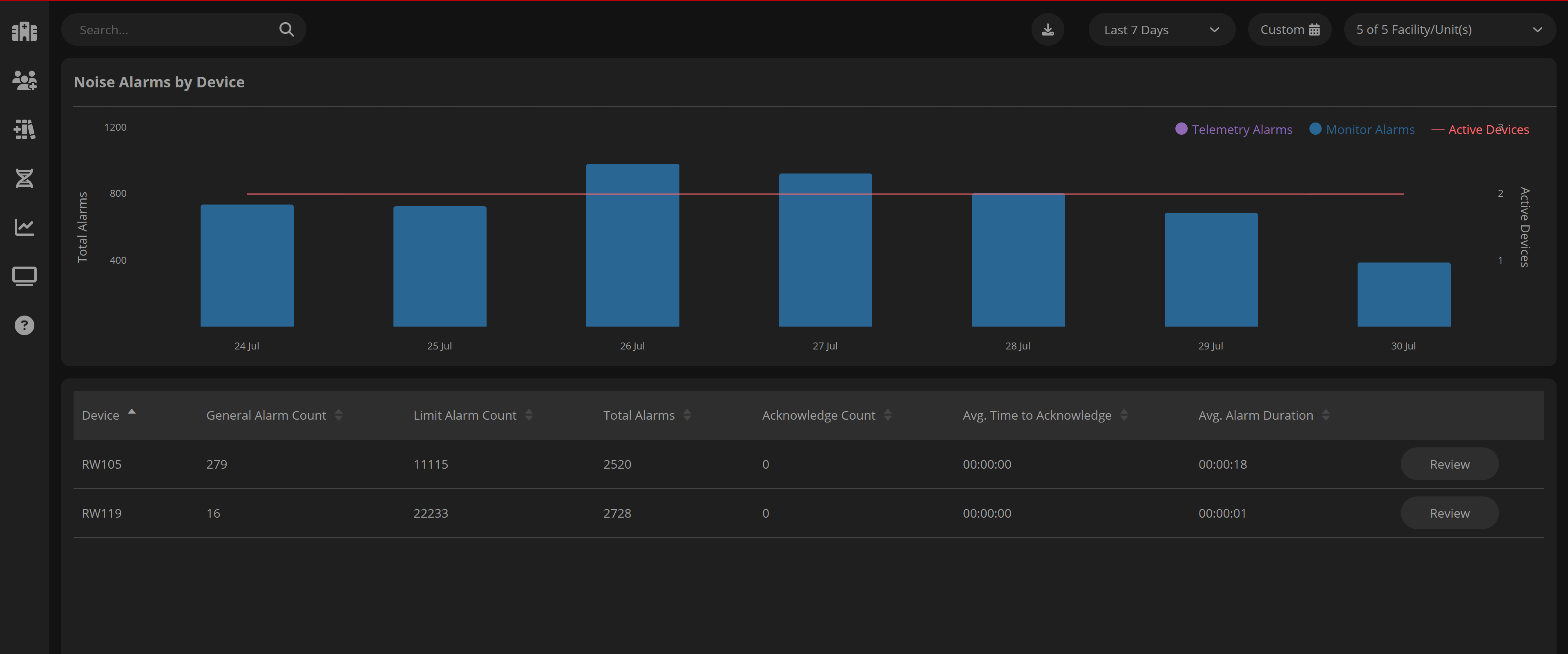
Task: Select the 27 Jul bar
Action: [825, 250]
